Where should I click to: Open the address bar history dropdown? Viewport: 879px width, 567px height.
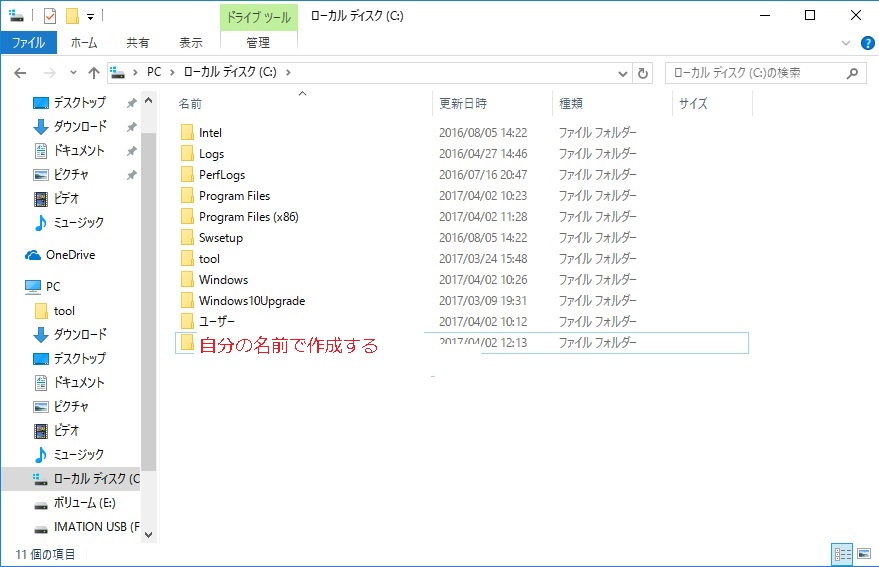[x=623, y=73]
